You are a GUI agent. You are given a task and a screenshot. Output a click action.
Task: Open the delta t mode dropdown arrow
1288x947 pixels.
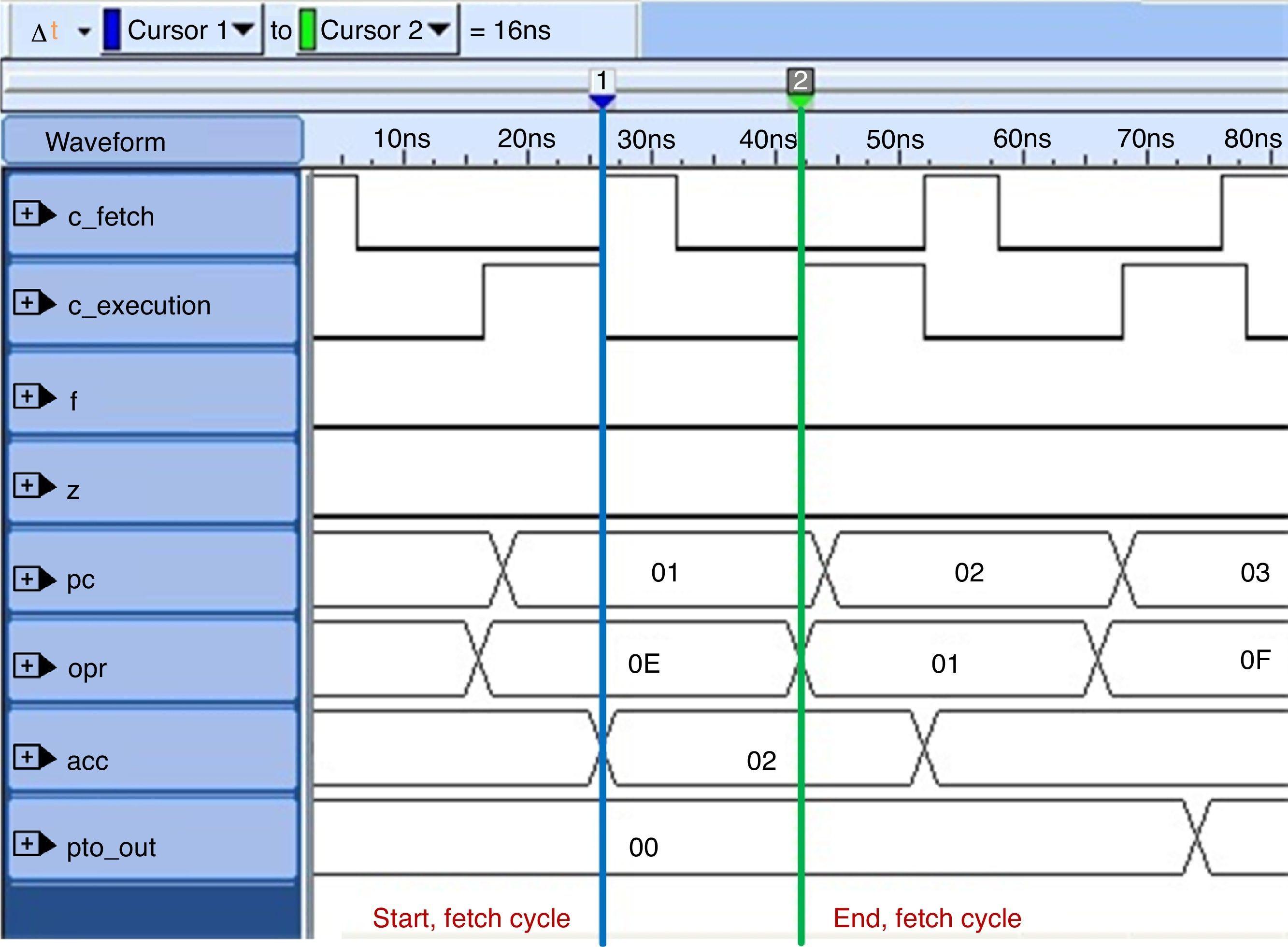pyautogui.click(x=84, y=31)
